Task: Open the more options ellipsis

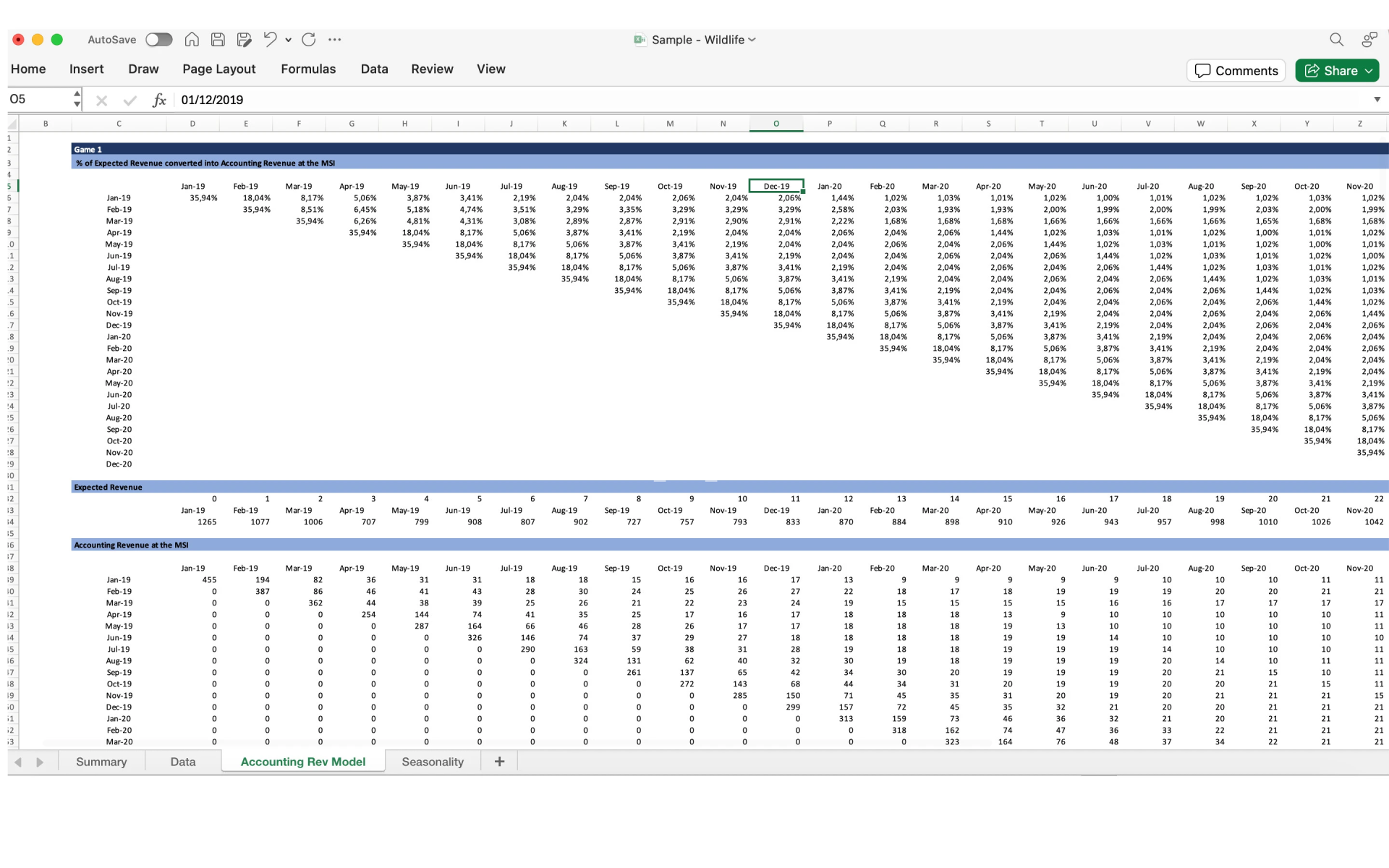Action: [334, 40]
